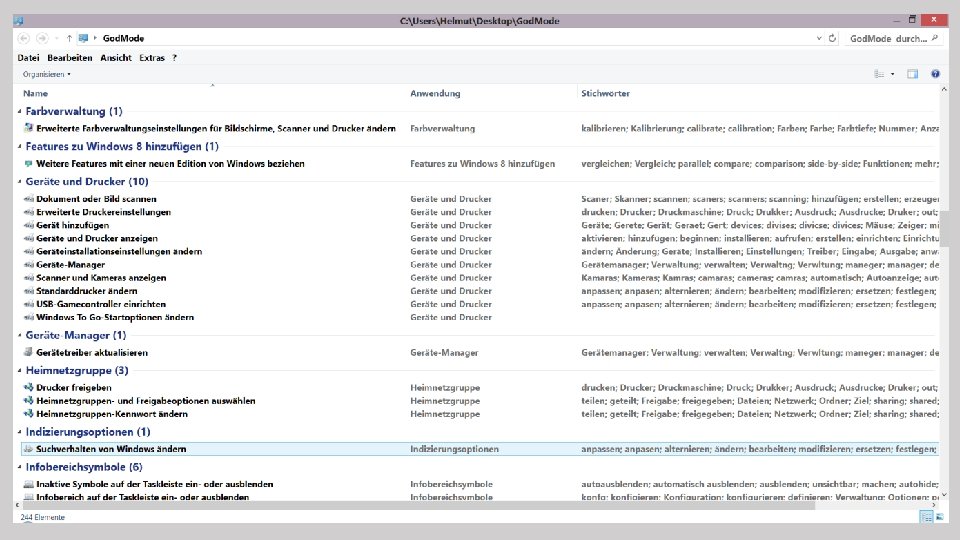Open the ? help menu
960x540 pixels.
pyautogui.click(x=174, y=58)
